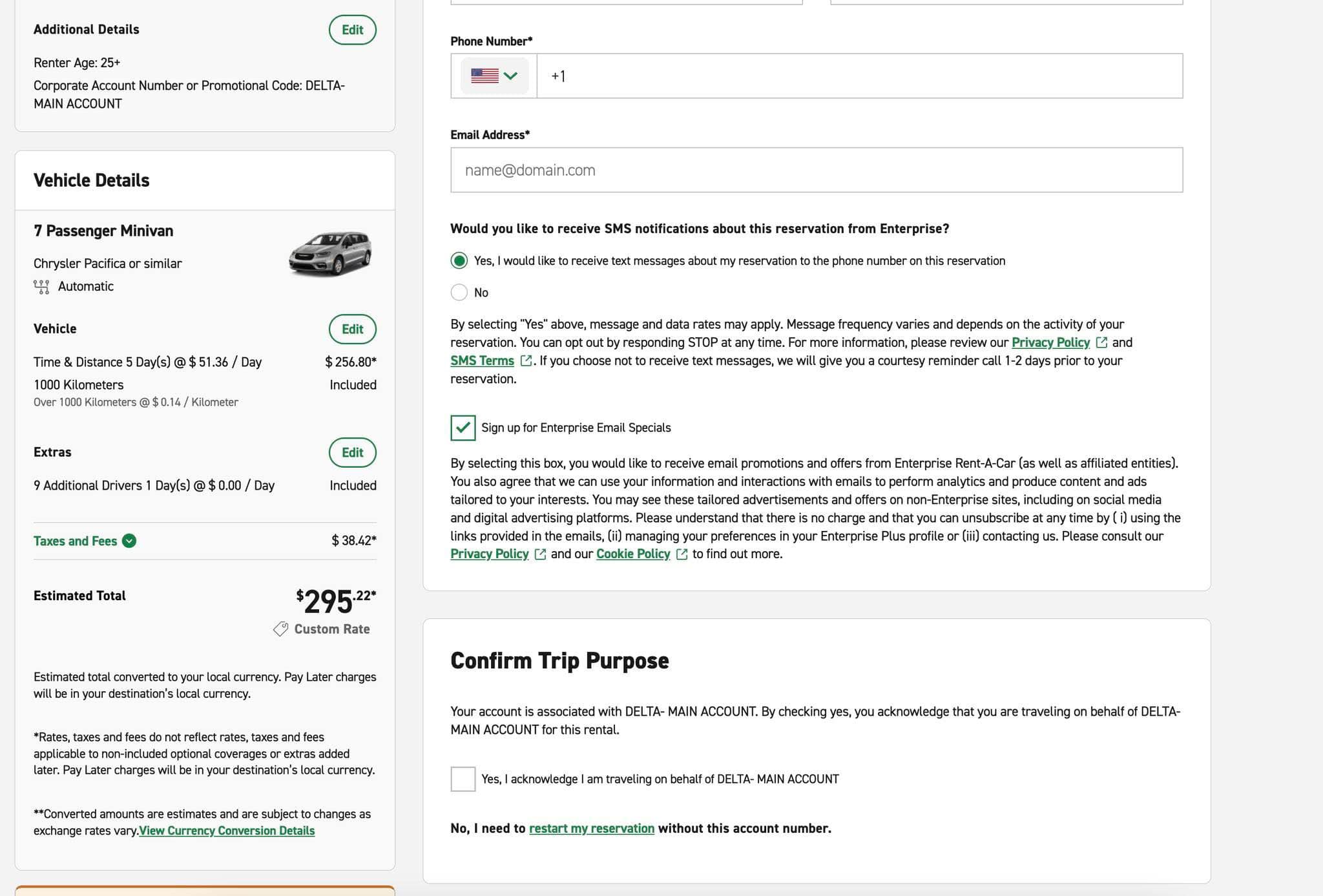The height and width of the screenshot is (896, 1323).
Task: Click the external link icon after Cookie Policy
Action: (682, 554)
